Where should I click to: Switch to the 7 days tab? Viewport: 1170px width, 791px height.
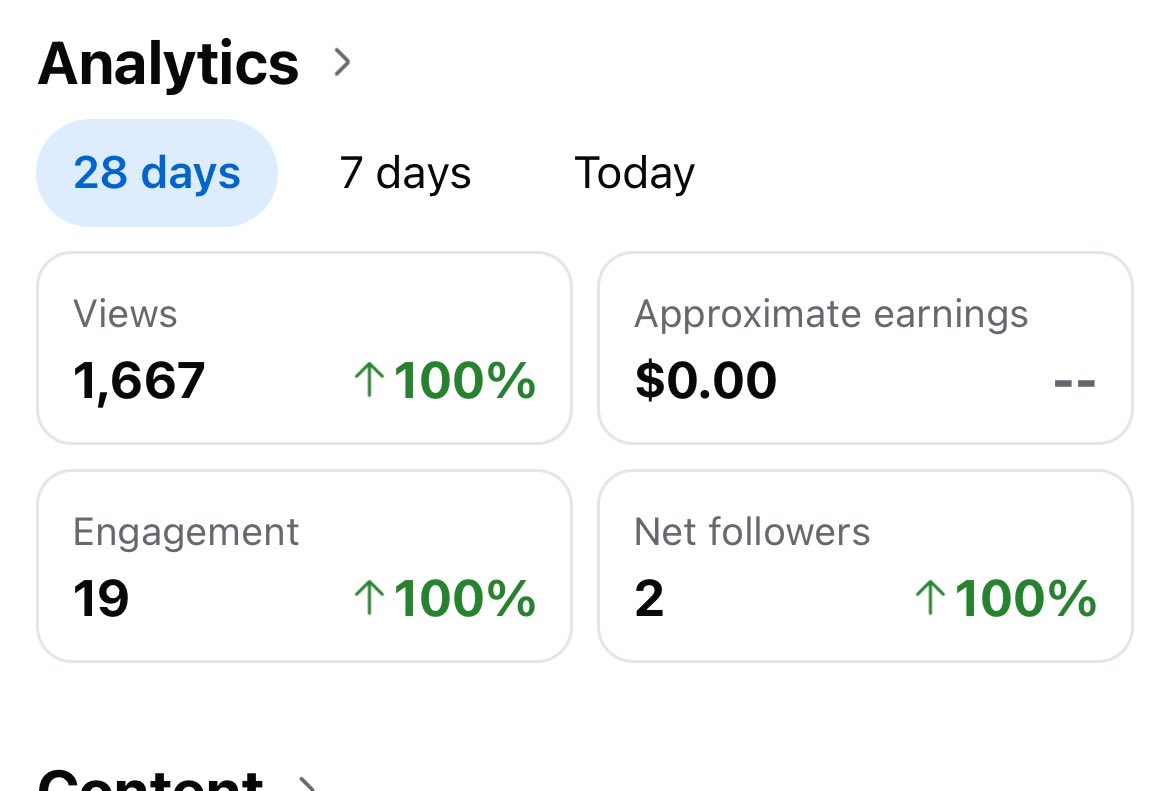[x=405, y=172]
